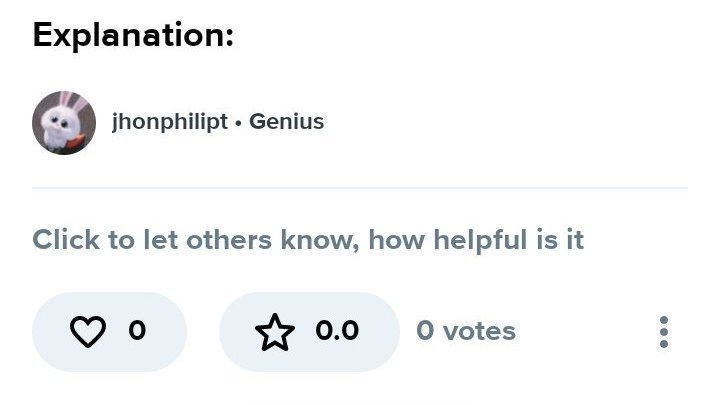Click the "Explanation:" heading

[133, 36]
